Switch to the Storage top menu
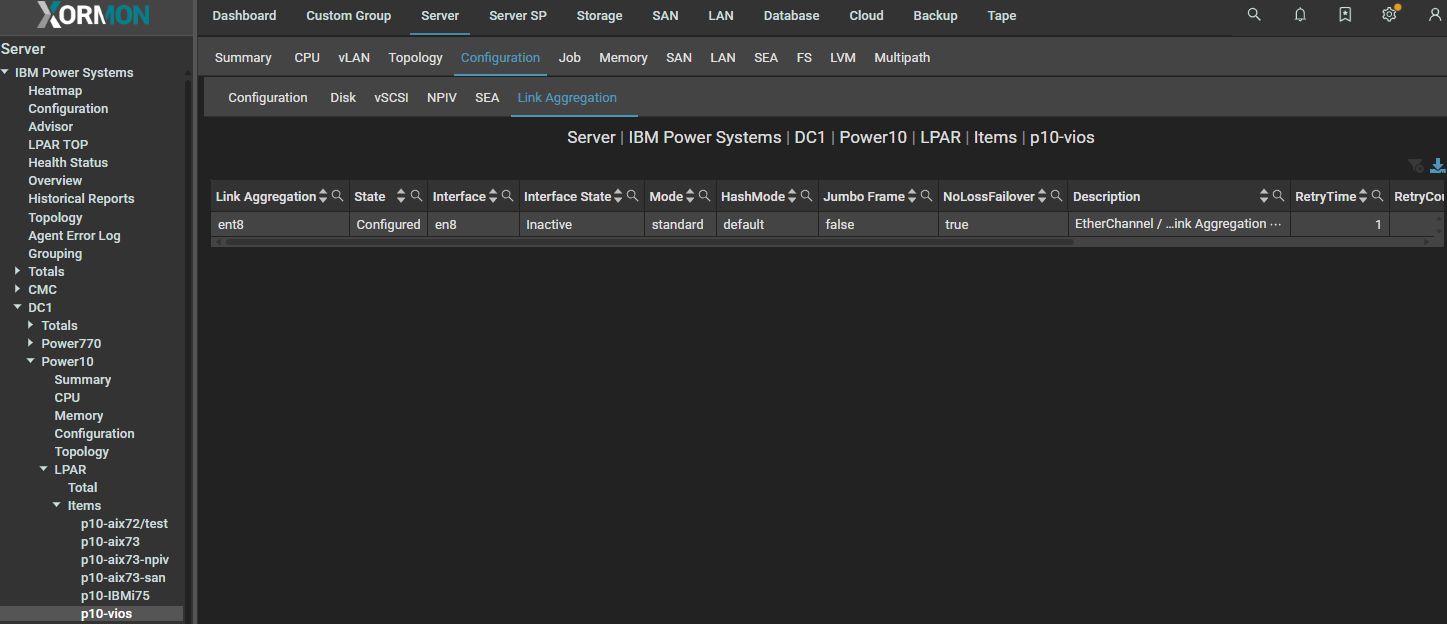1447x624 pixels. [599, 15]
